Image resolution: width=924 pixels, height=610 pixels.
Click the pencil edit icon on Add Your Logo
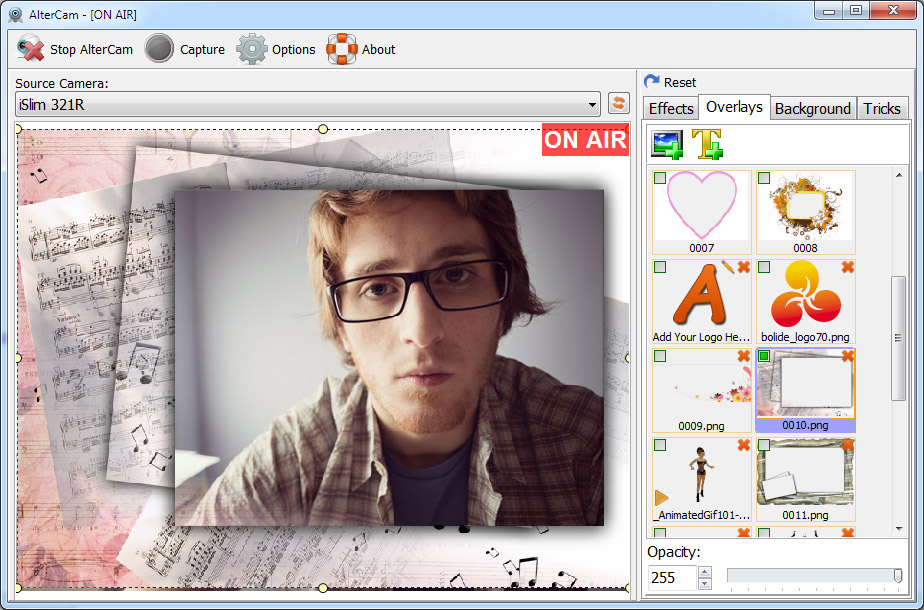click(728, 267)
